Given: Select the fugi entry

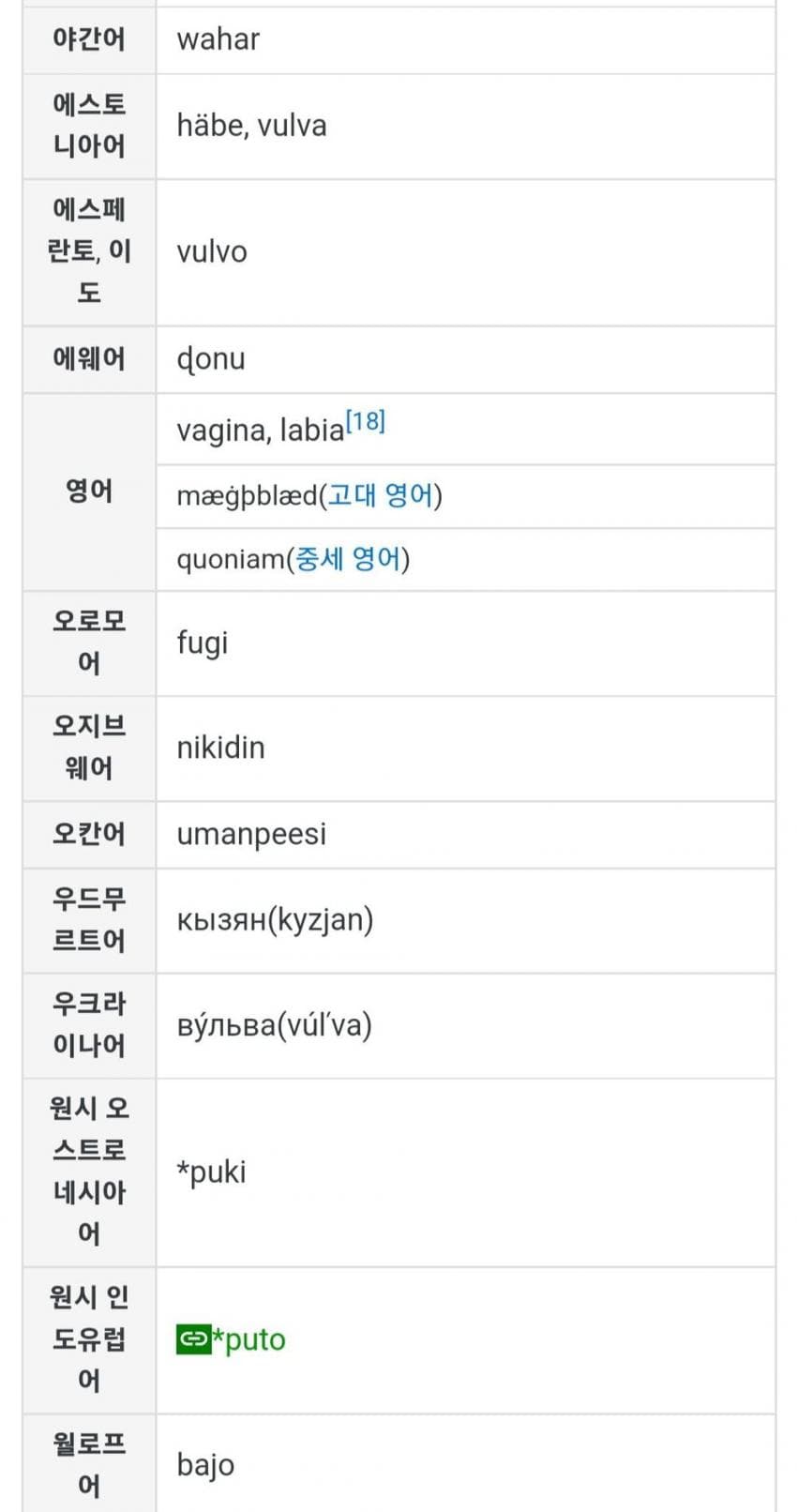Looking at the screenshot, I should [203, 643].
